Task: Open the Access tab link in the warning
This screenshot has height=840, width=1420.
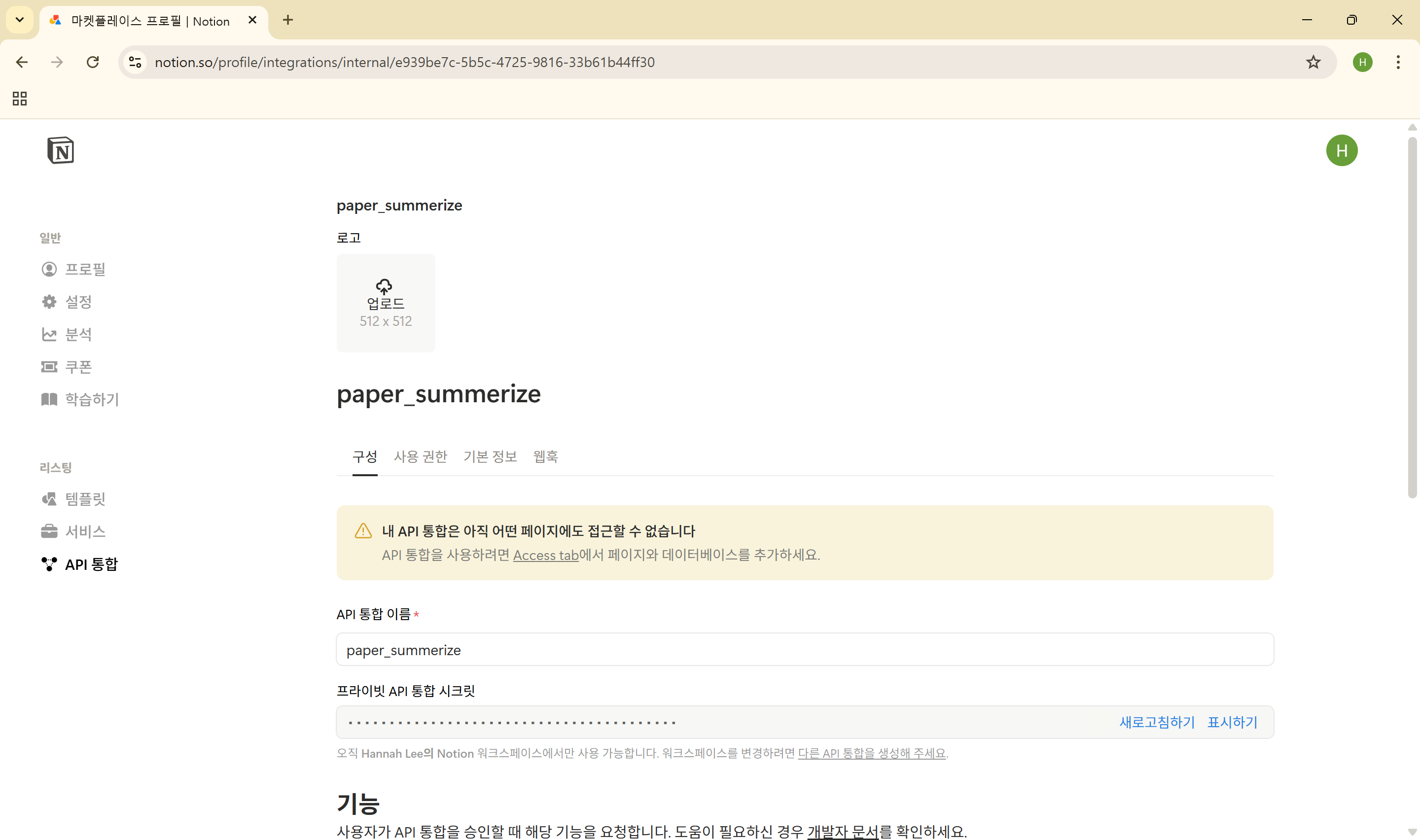Action: point(545,555)
